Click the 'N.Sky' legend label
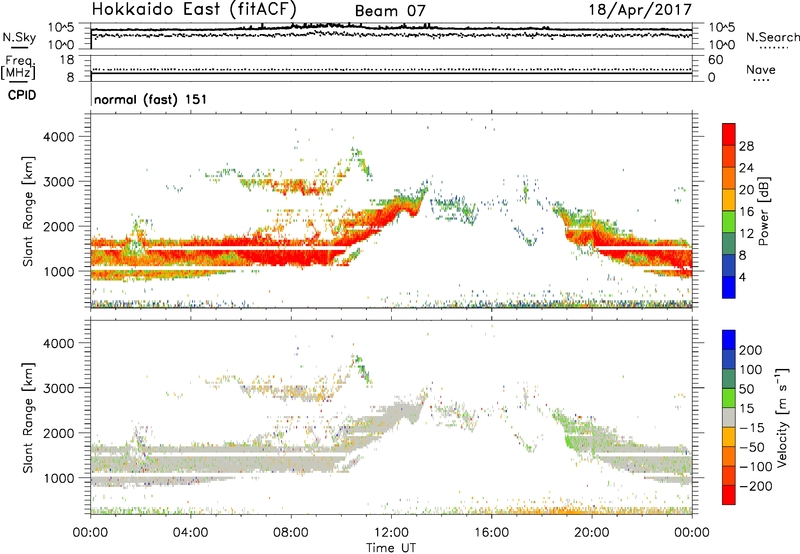 (x=19, y=37)
